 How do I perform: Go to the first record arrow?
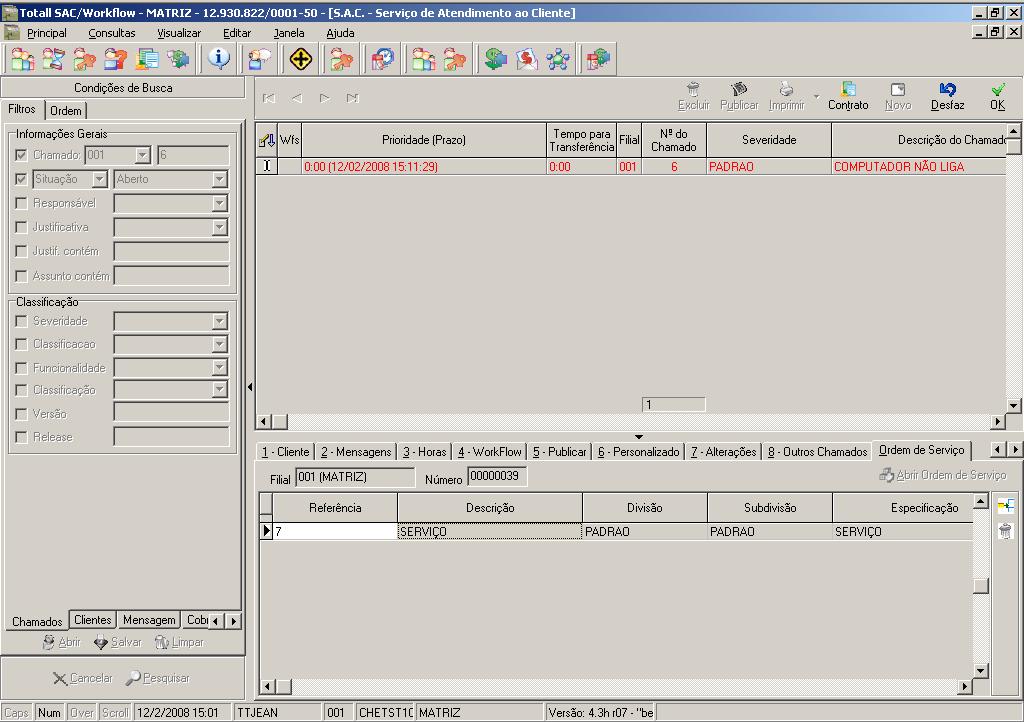coord(269,99)
